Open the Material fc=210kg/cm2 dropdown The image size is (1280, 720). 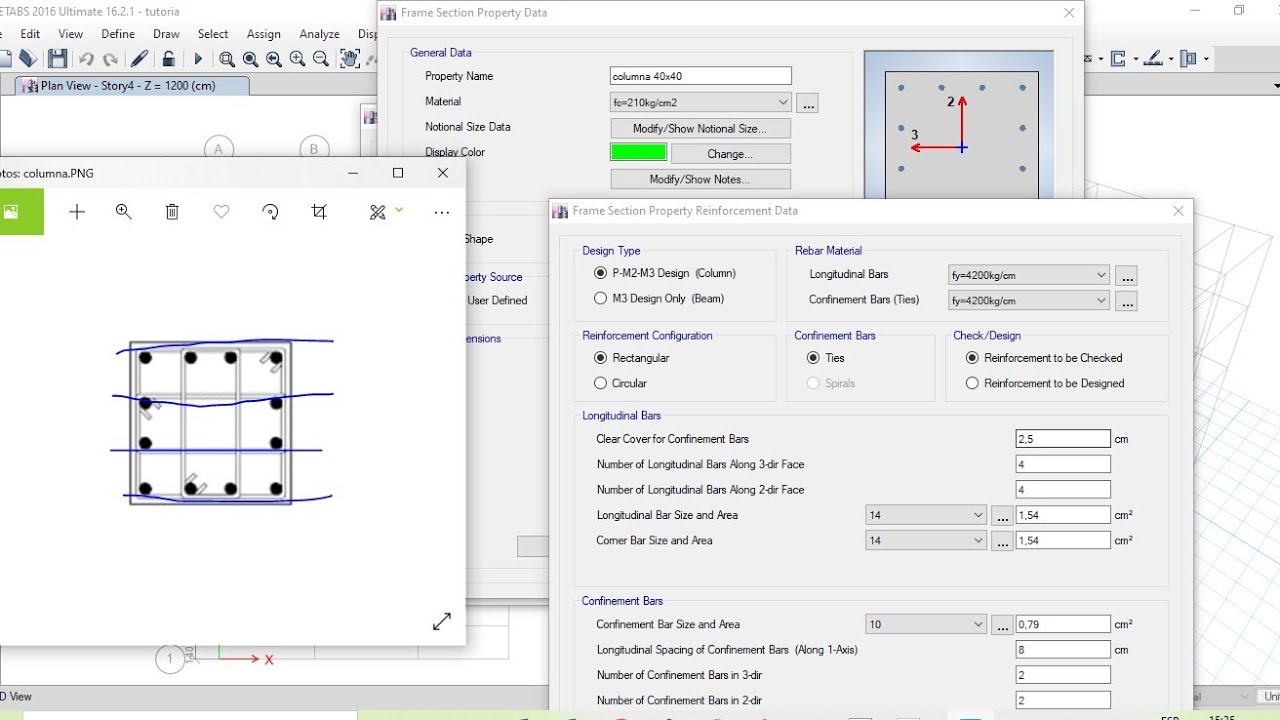(701, 102)
